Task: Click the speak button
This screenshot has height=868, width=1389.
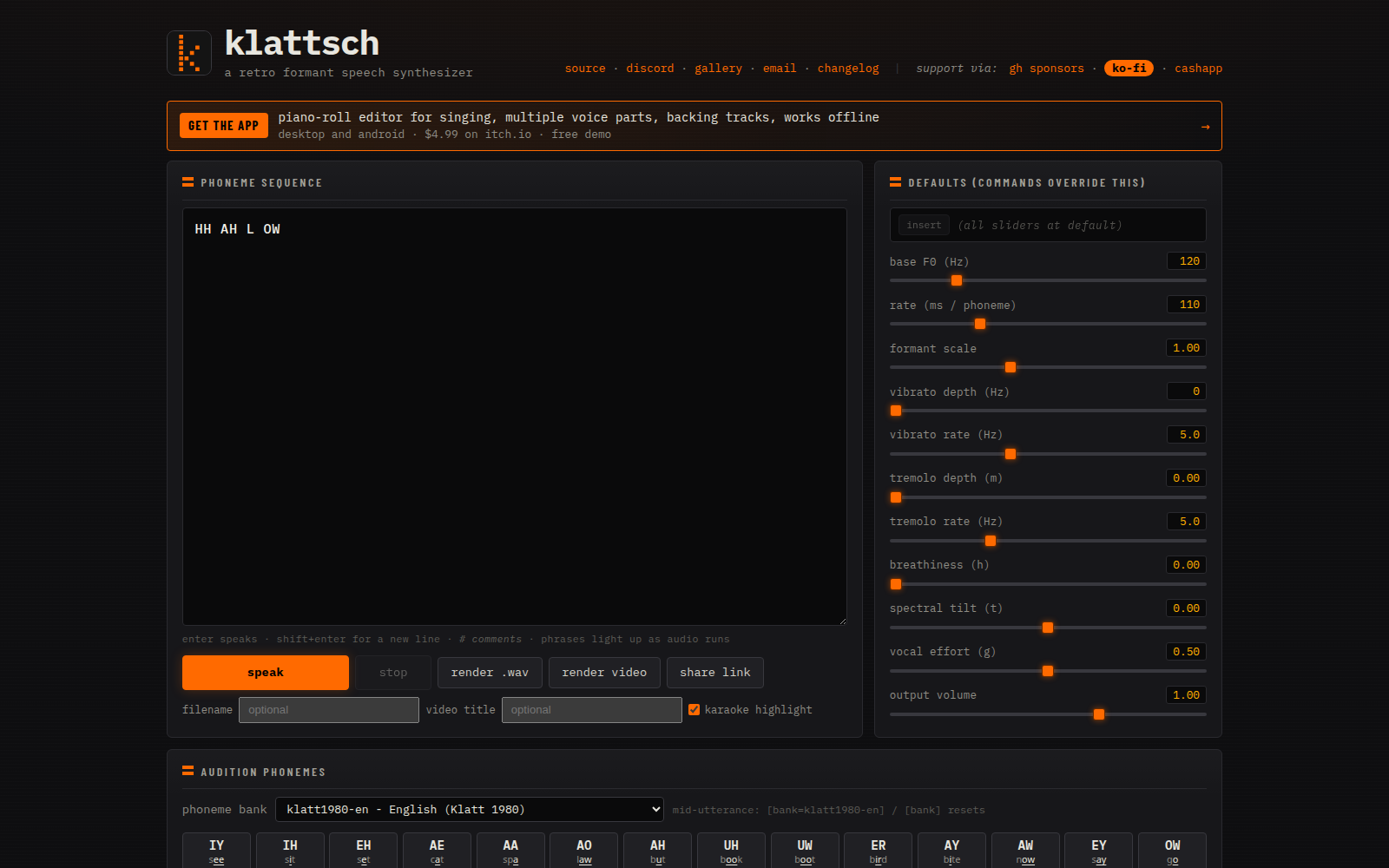Action: [266, 673]
